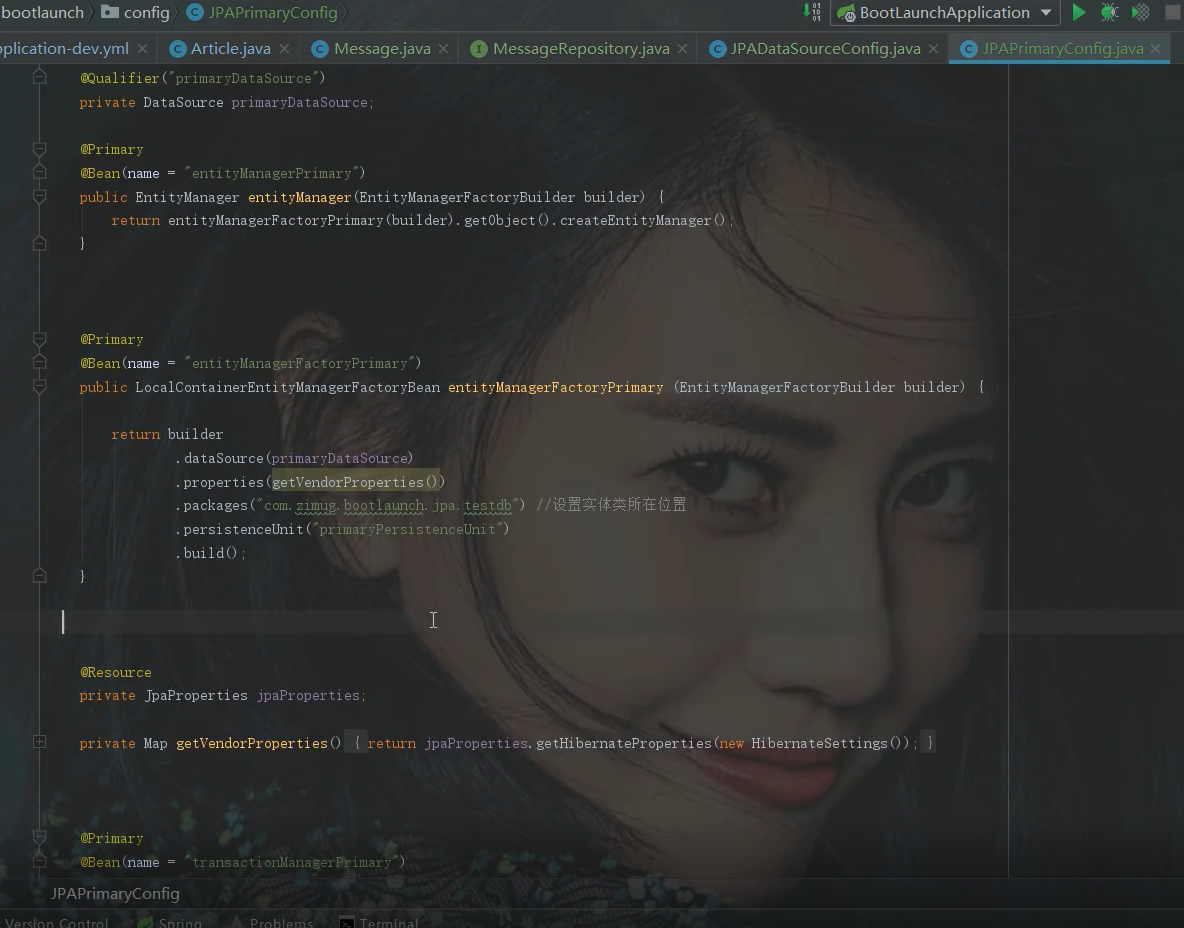Open the BootLaunchApplication run configuration dropdown
The width and height of the screenshot is (1184, 928).
click(944, 13)
